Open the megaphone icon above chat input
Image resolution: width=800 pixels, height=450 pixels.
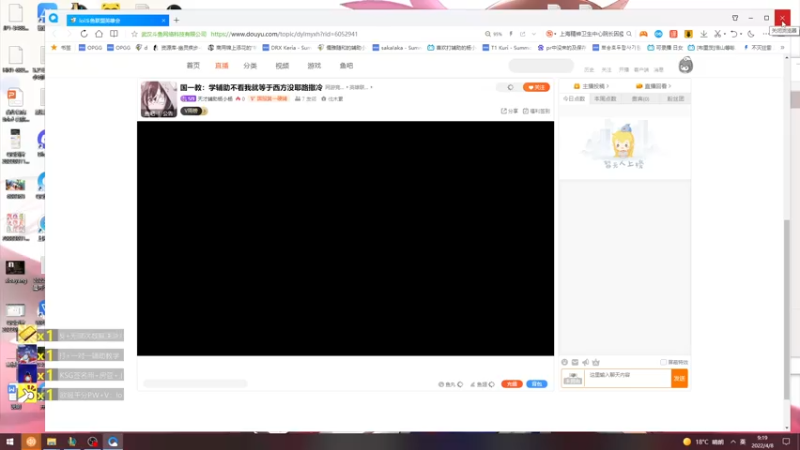586,362
